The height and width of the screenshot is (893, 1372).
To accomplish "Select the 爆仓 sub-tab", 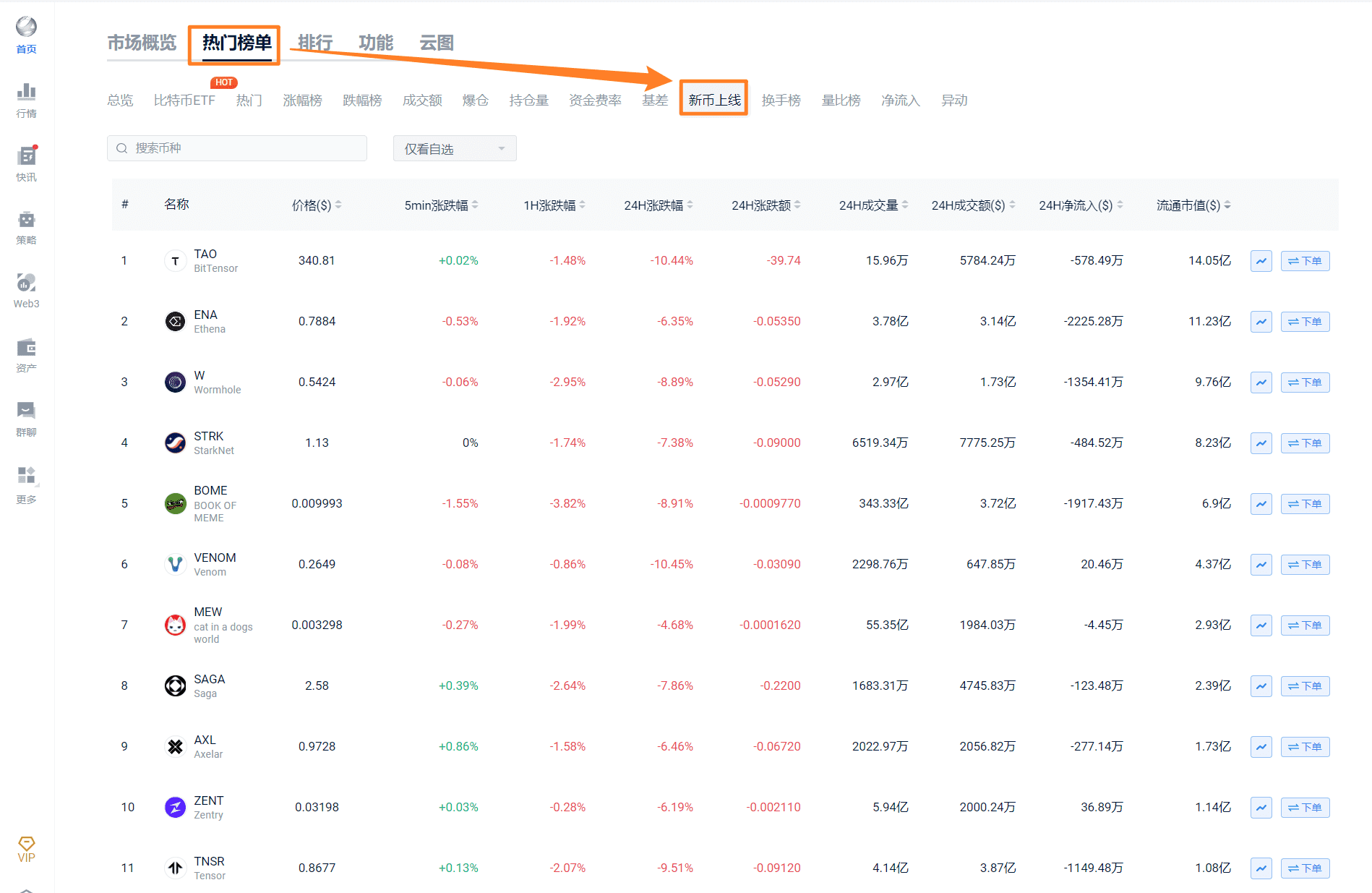I will [475, 101].
